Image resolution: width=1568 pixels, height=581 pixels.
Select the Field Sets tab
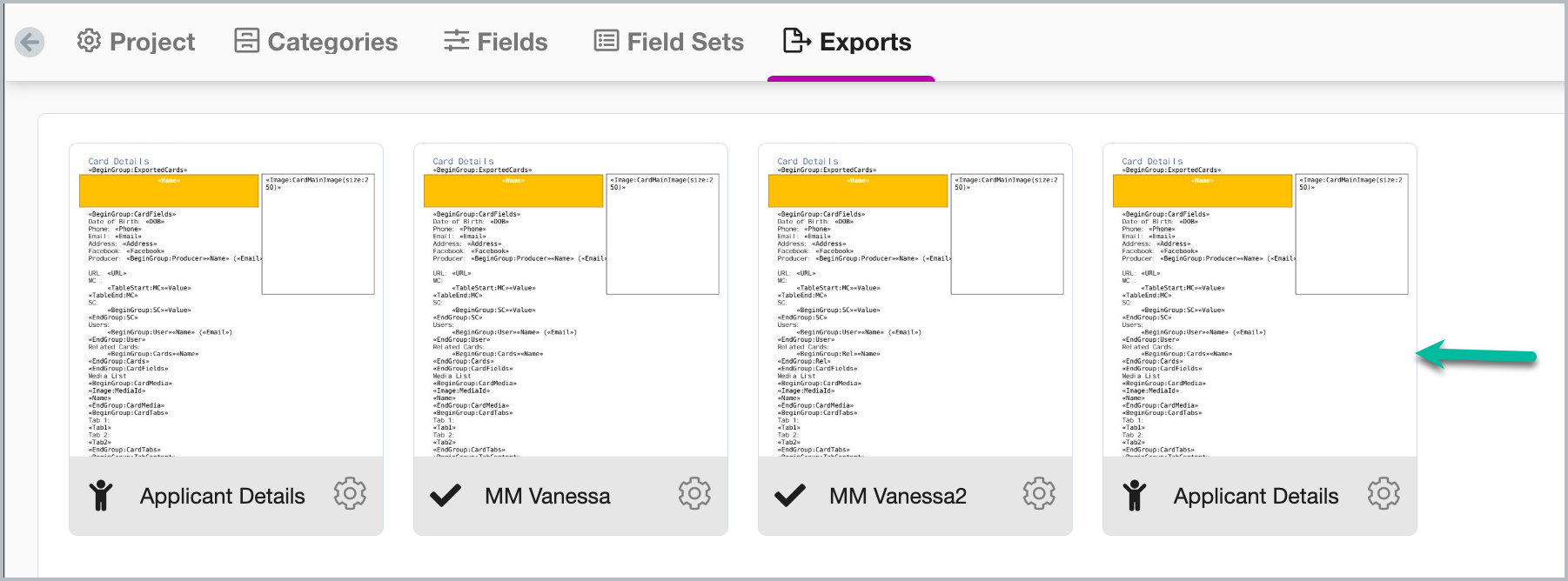[668, 42]
